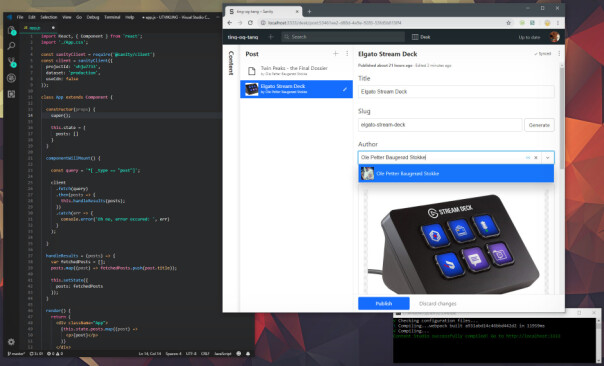Click errors and warnings count in status bar
Viewport: 604px width, 366px height.
55,353
